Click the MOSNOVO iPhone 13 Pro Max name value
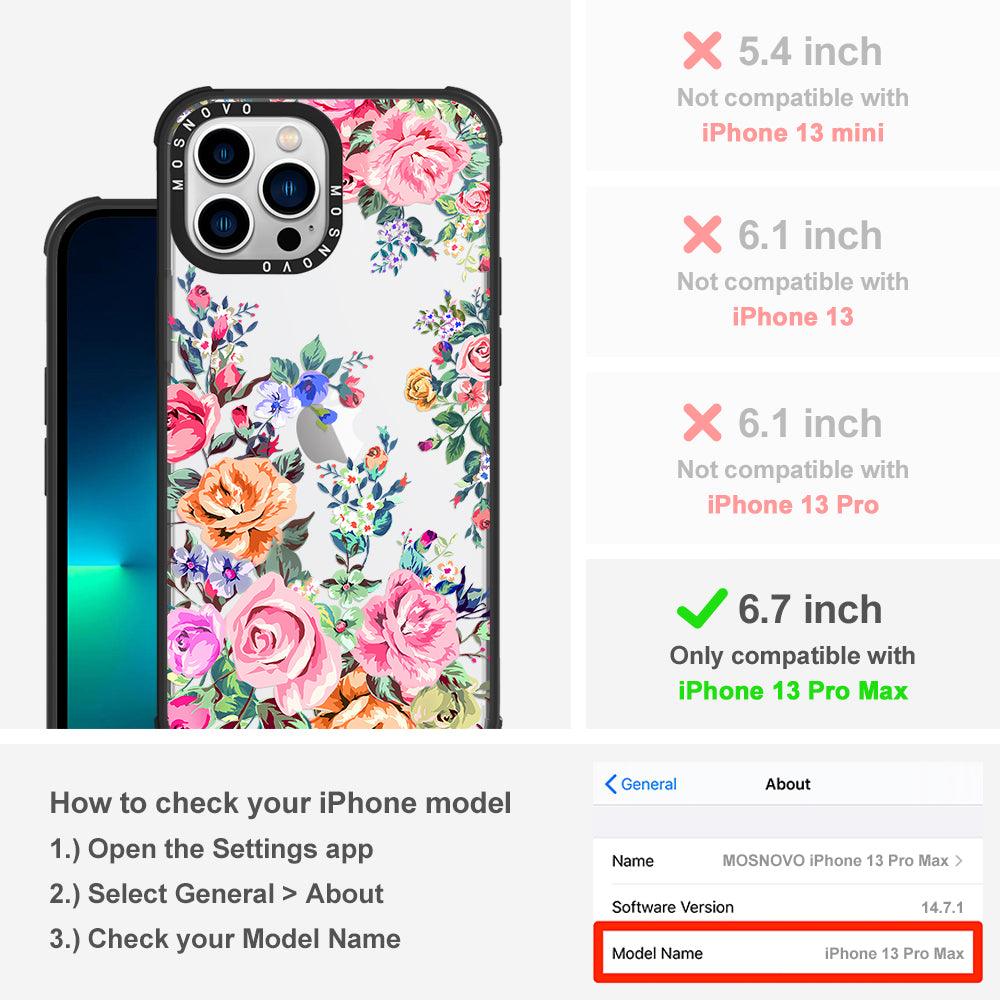This screenshot has width=1000, height=1000. 835,860
